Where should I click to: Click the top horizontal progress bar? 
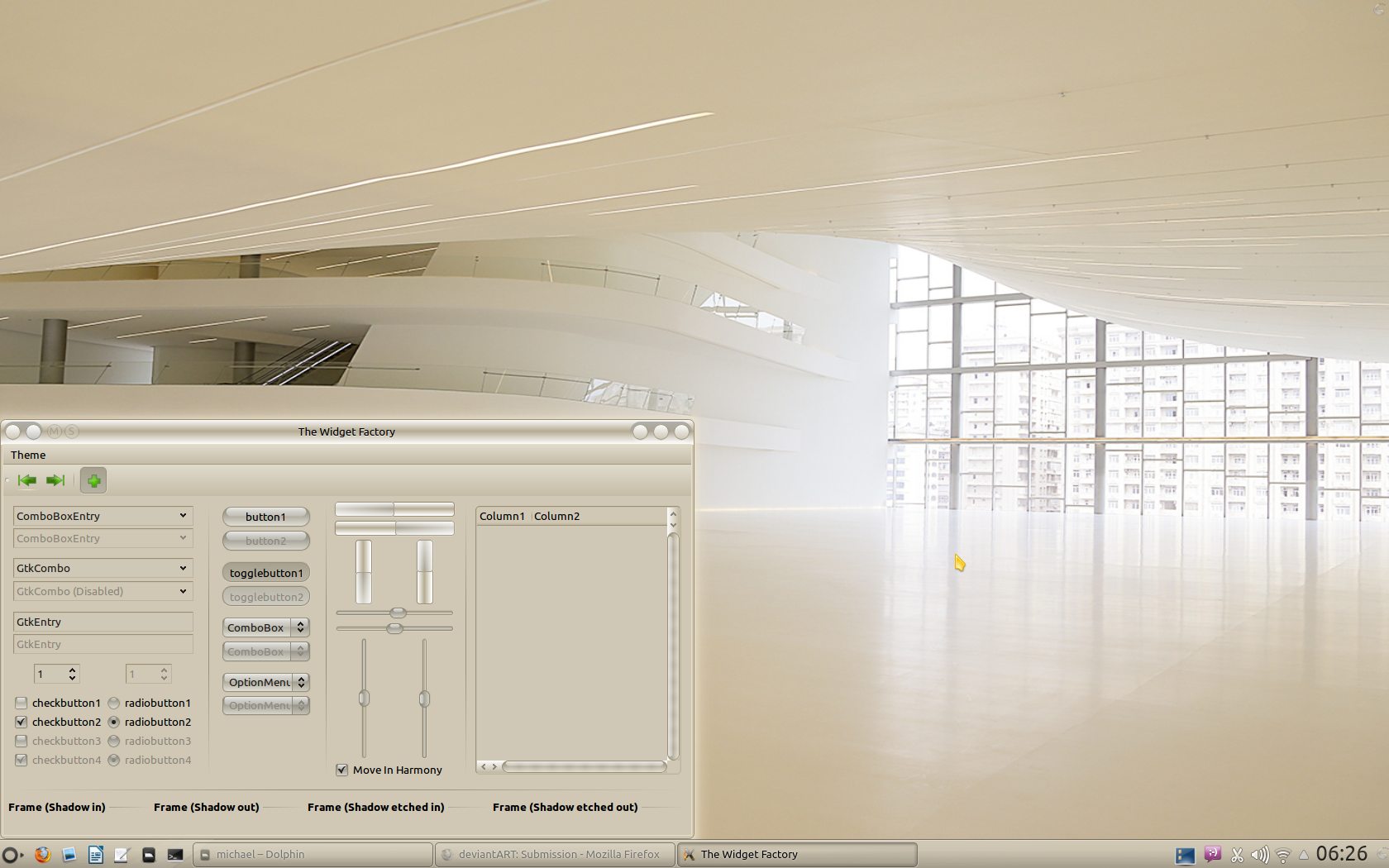[x=394, y=509]
